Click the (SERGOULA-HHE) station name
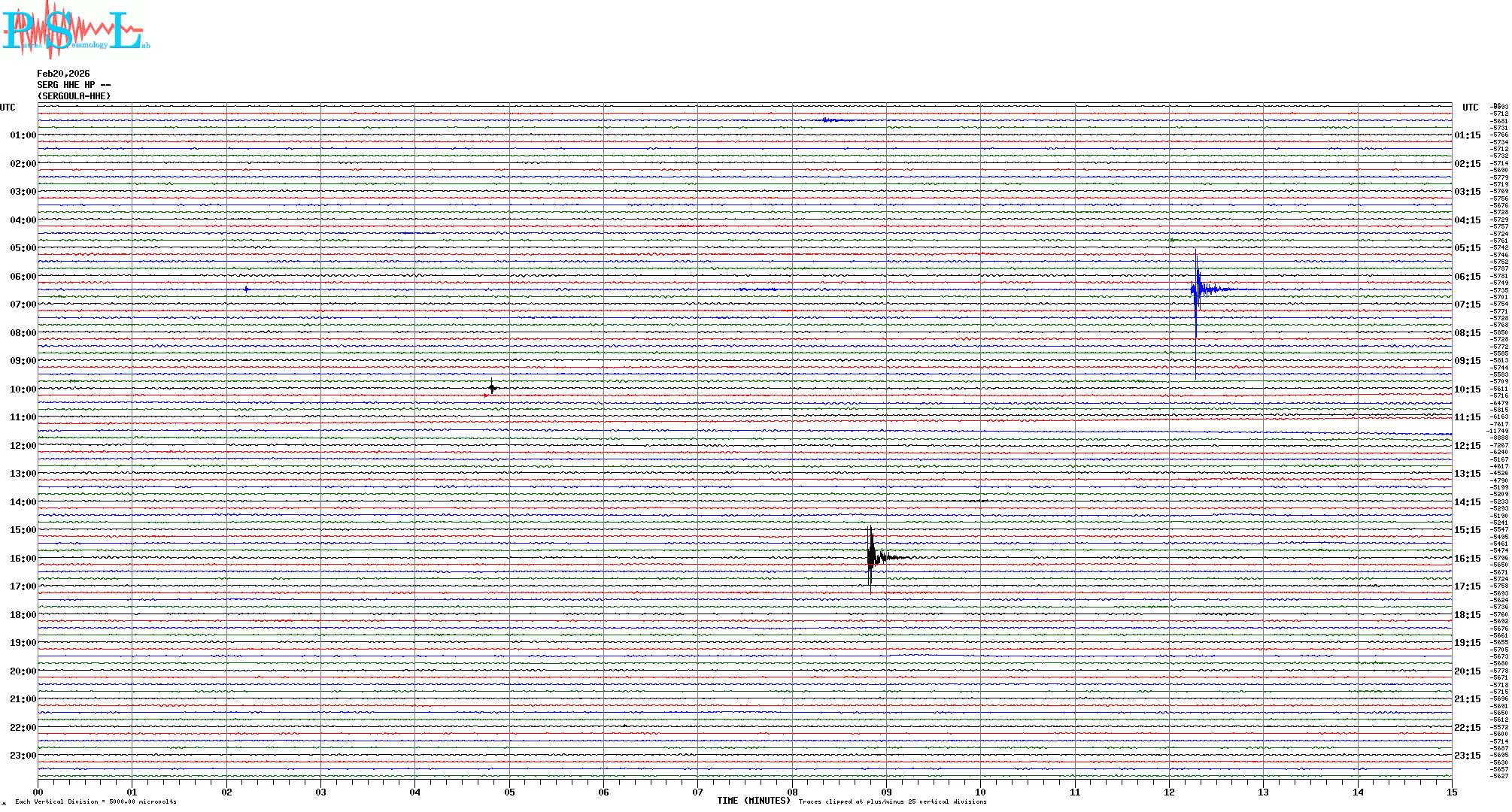 tap(74, 96)
